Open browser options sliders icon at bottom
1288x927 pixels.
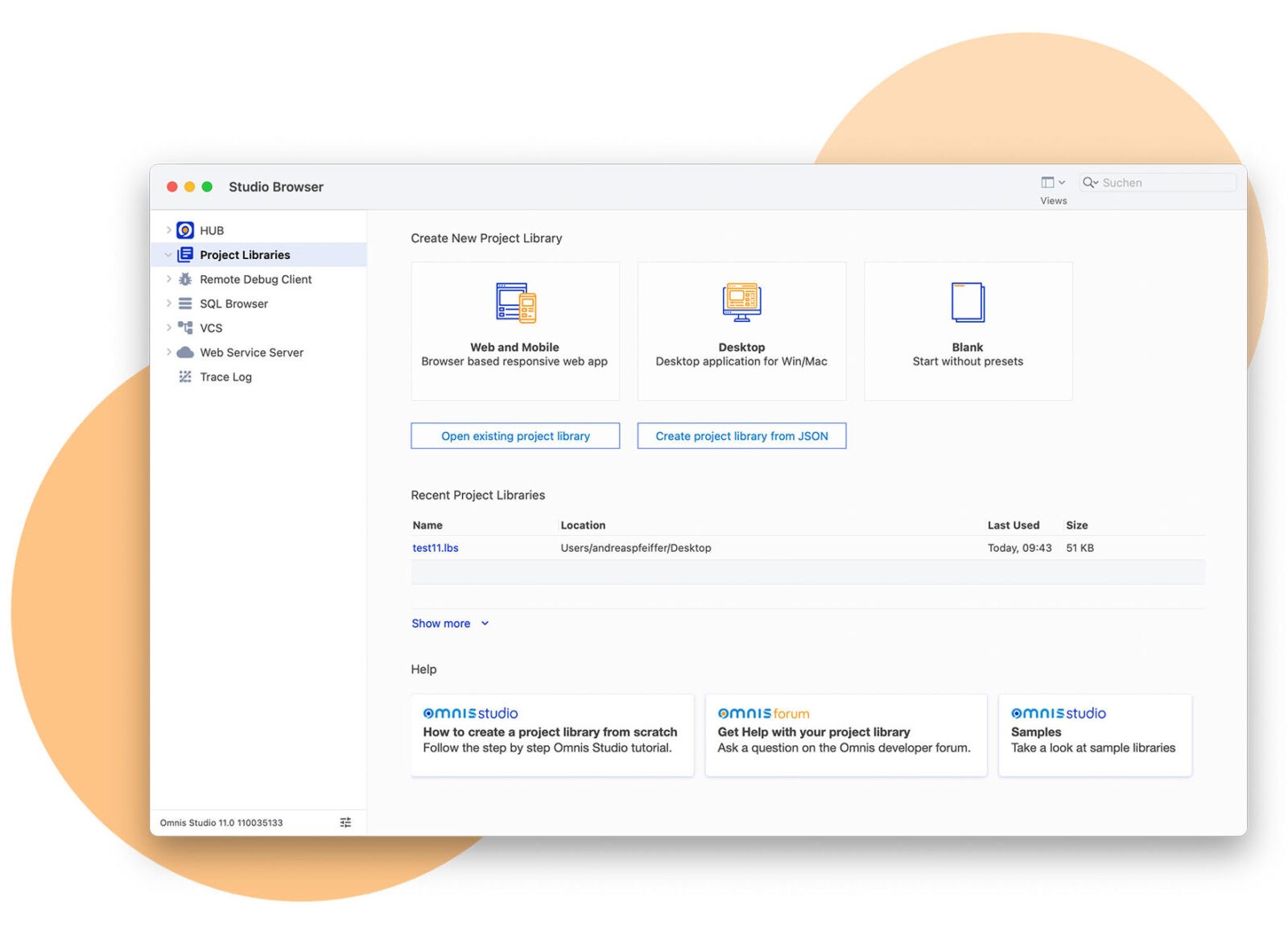pyautogui.click(x=345, y=822)
